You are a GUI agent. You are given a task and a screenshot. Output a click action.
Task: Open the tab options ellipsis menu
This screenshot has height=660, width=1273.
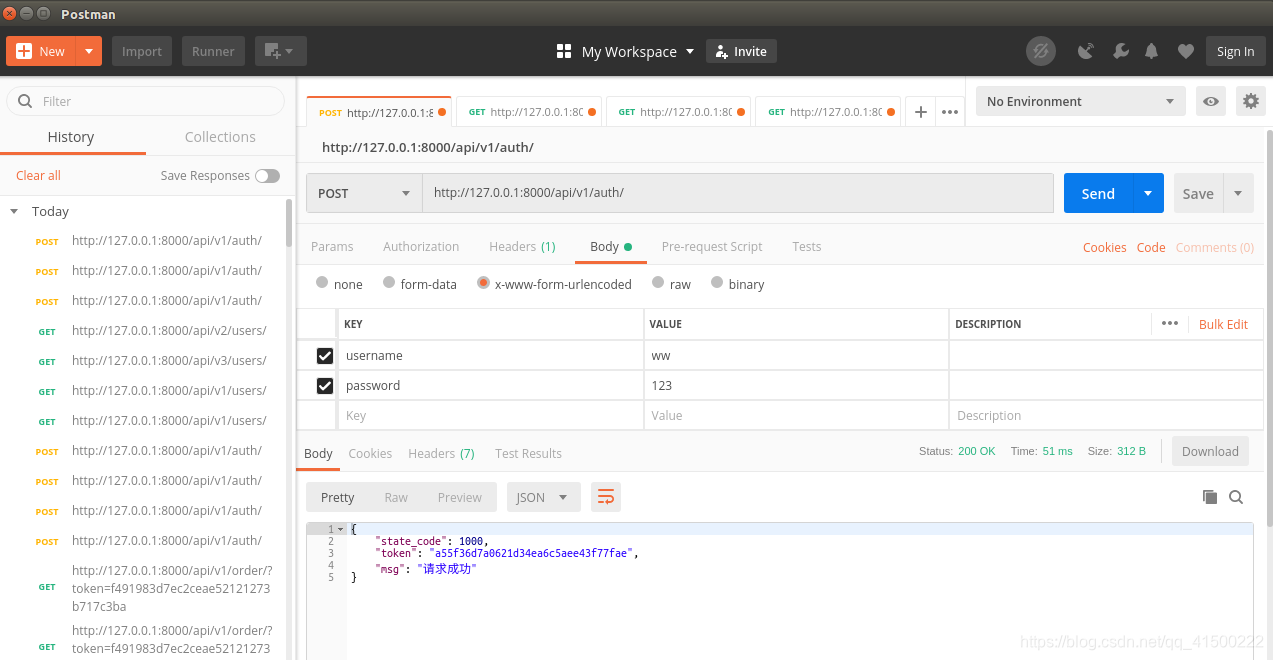click(950, 112)
